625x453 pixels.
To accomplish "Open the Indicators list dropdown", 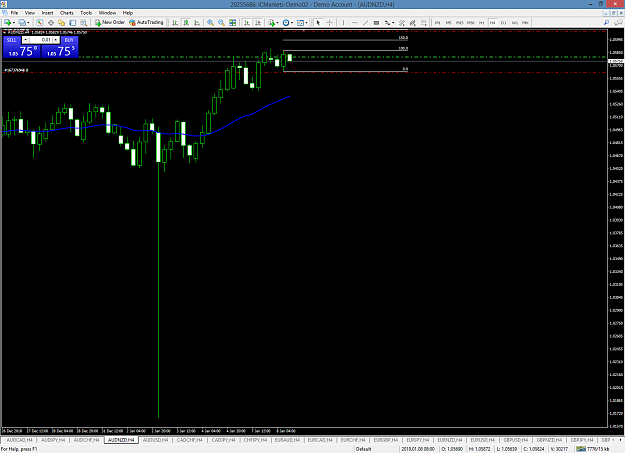I will (273, 23).
